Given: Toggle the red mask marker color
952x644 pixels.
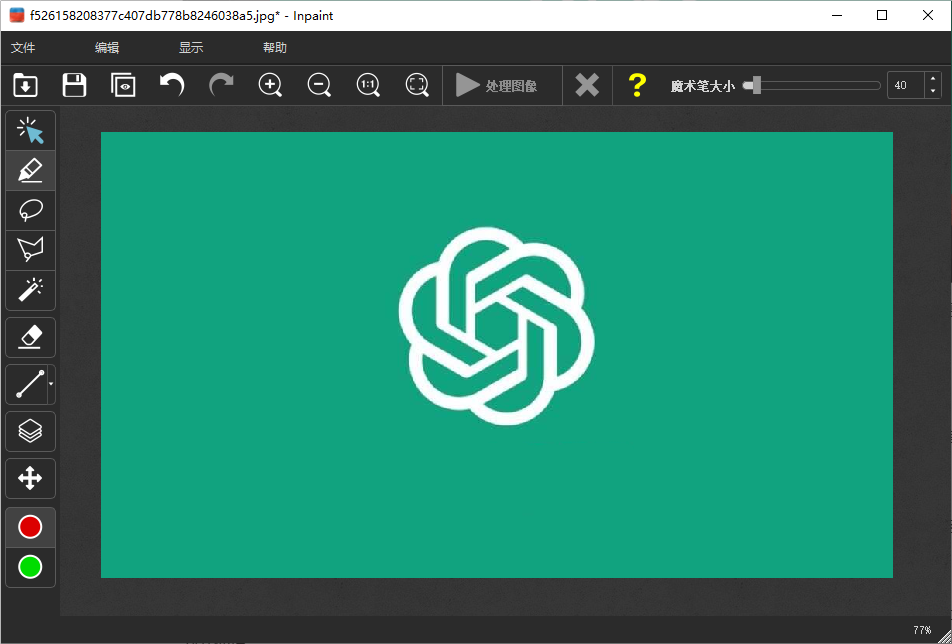Looking at the screenshot, I should point(30,527).
